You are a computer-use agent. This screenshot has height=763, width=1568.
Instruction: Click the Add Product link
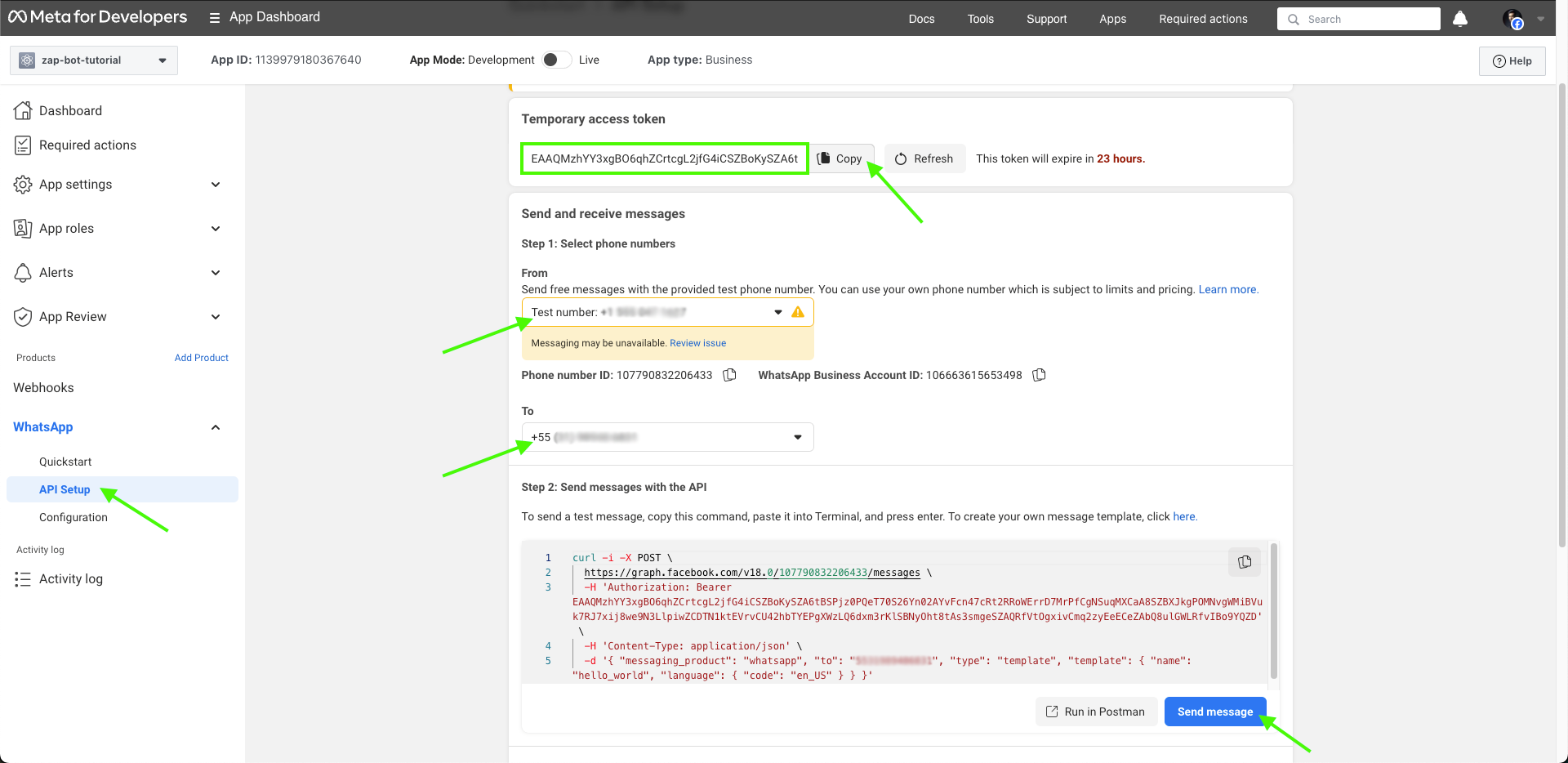tap(201, 358)
